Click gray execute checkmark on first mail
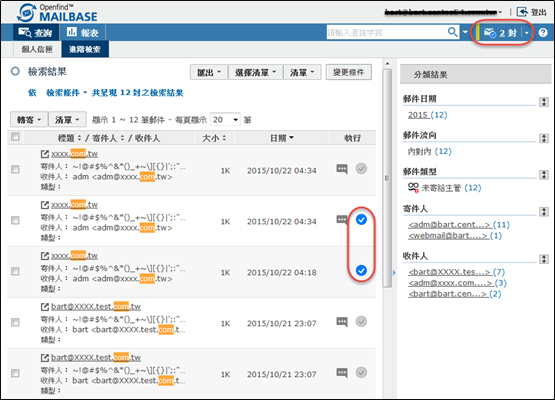 coord(361,169)
